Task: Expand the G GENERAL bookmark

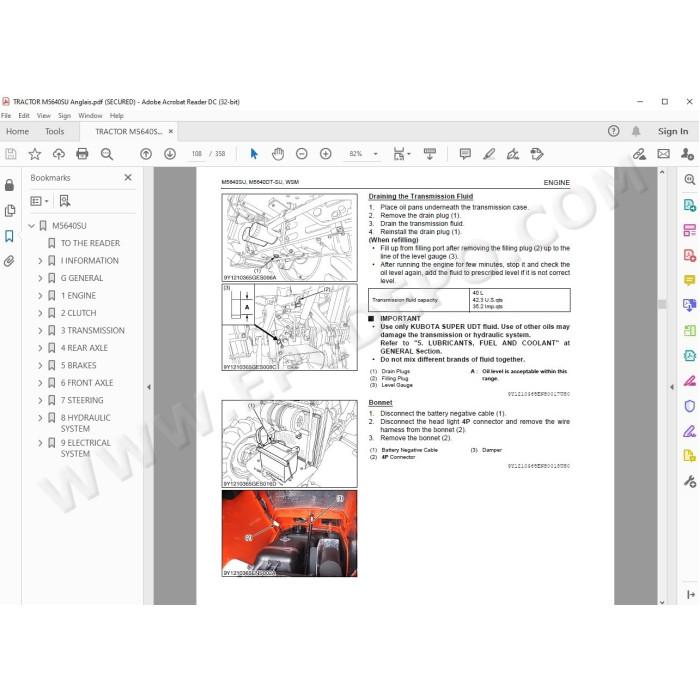Action: [40, 278]
